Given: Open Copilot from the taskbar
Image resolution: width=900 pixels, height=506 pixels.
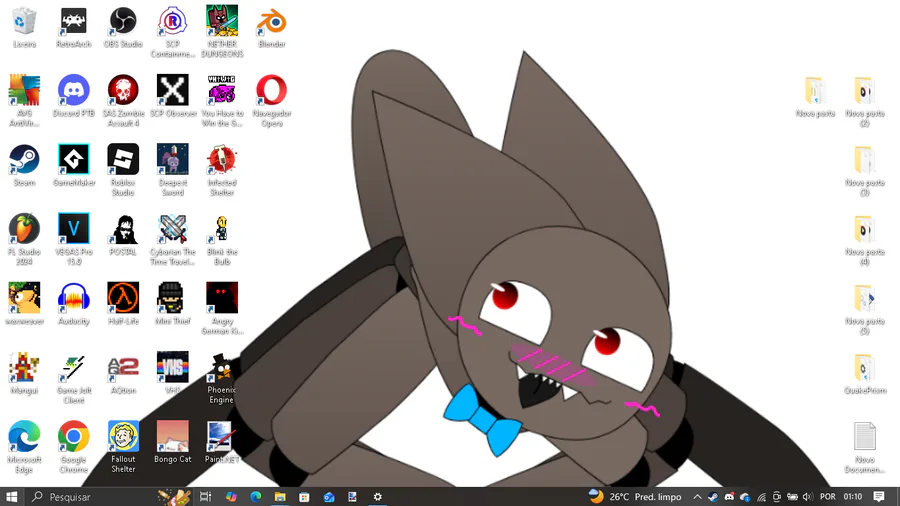Looking at the screenshot, I should (231, 497).
